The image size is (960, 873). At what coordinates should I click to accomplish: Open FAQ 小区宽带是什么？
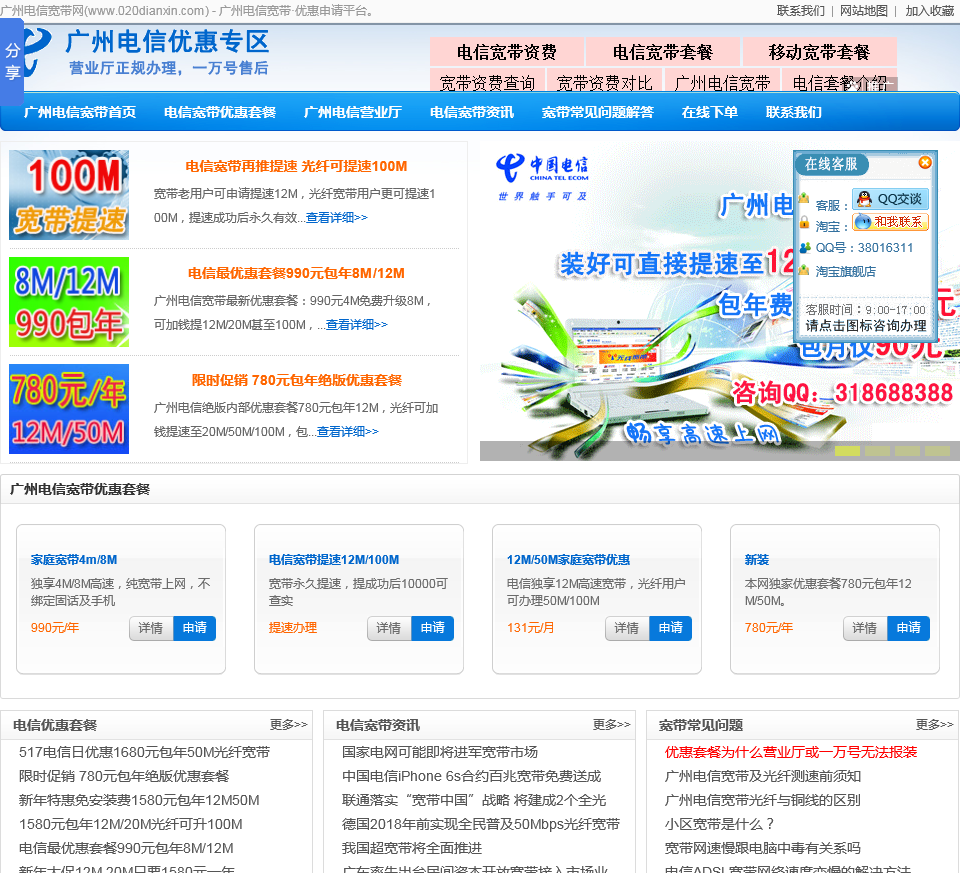(x=720, y=824)
